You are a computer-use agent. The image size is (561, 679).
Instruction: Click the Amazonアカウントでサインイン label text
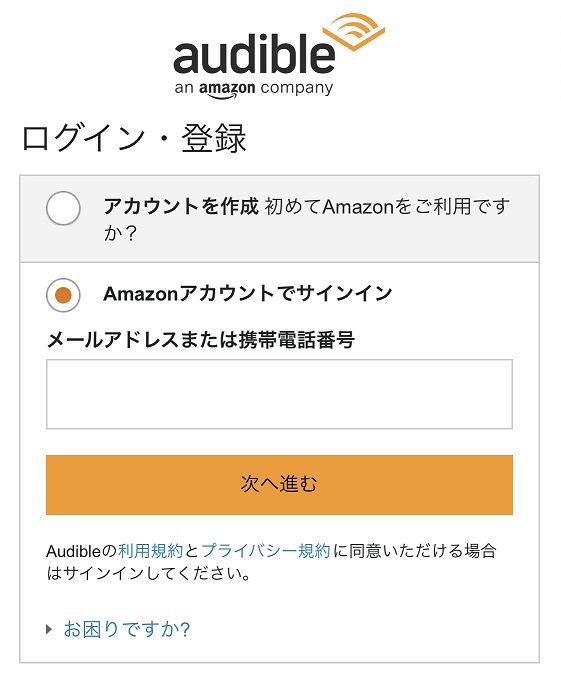point(248,294)
